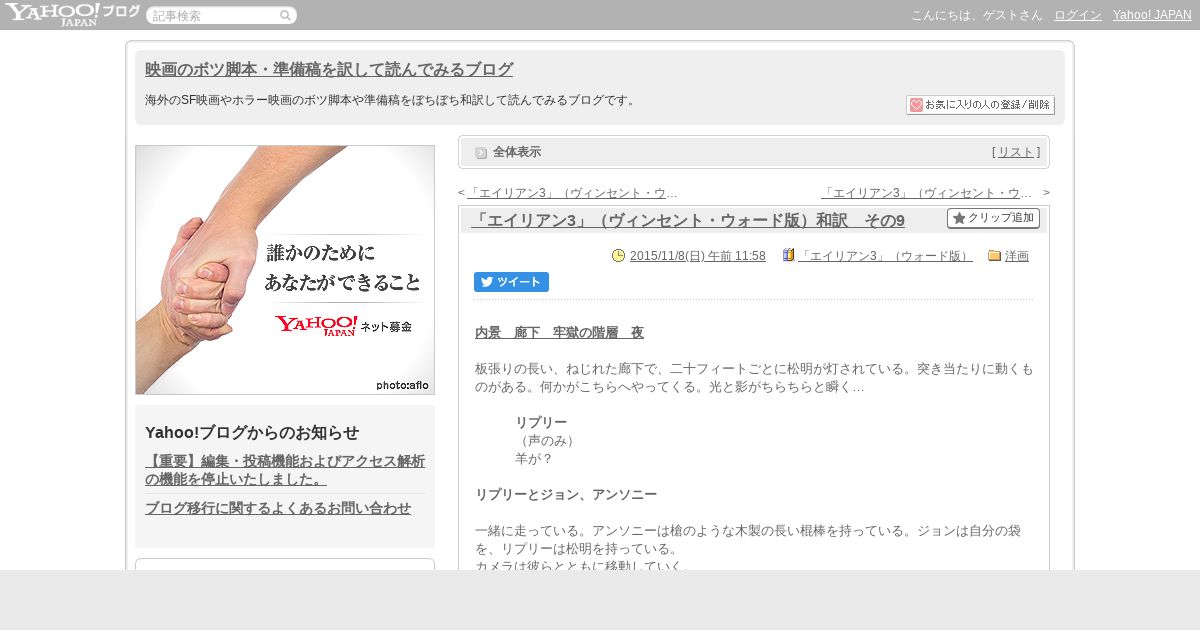The image size is (1200, 630).
Task: Open the リスト link
Action: coord(1016,152)
